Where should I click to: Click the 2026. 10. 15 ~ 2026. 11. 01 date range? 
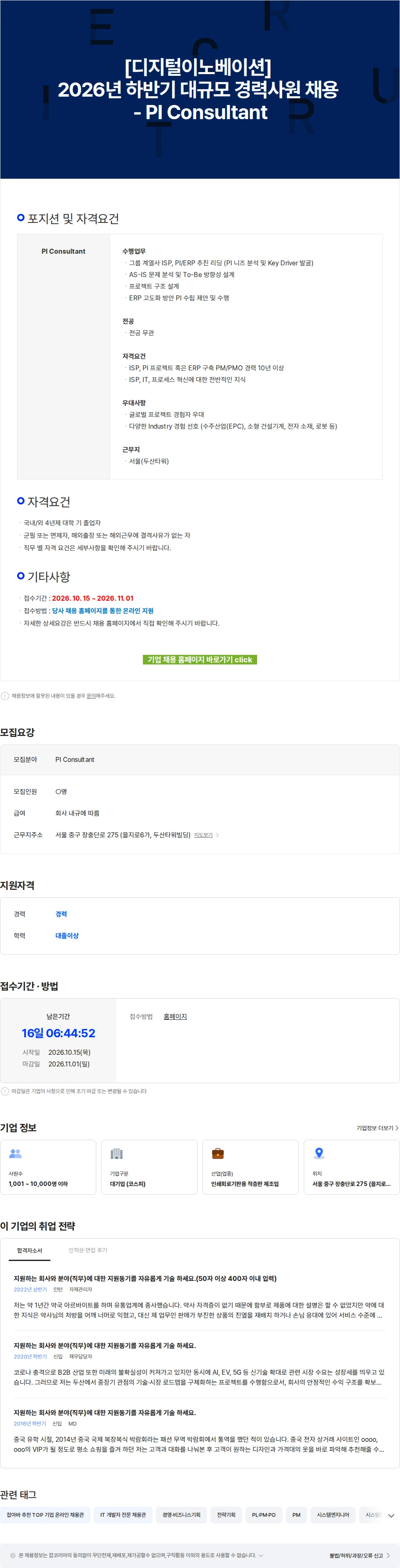pyautogui.click(x=92, y=598)
